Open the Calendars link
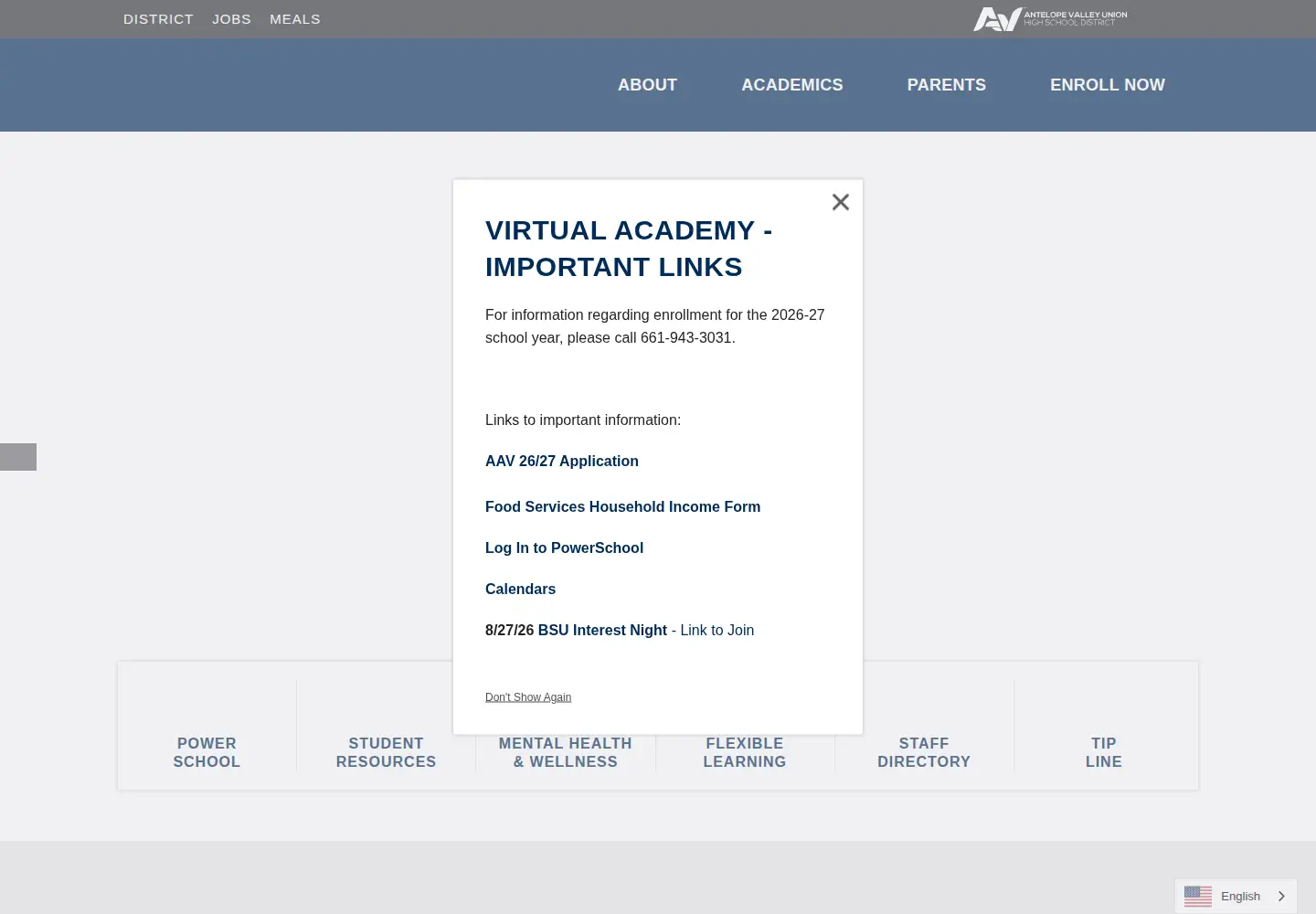The height and width of the screenshot is (914, 1316). (520, 590)
